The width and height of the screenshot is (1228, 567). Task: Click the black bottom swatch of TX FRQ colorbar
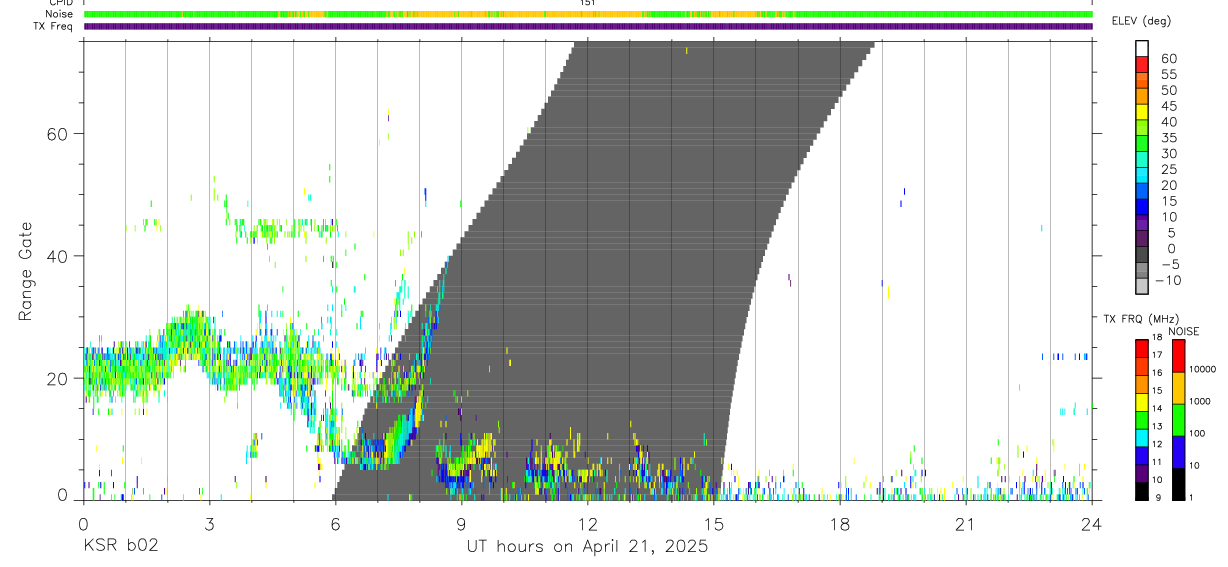(1142, 492)
